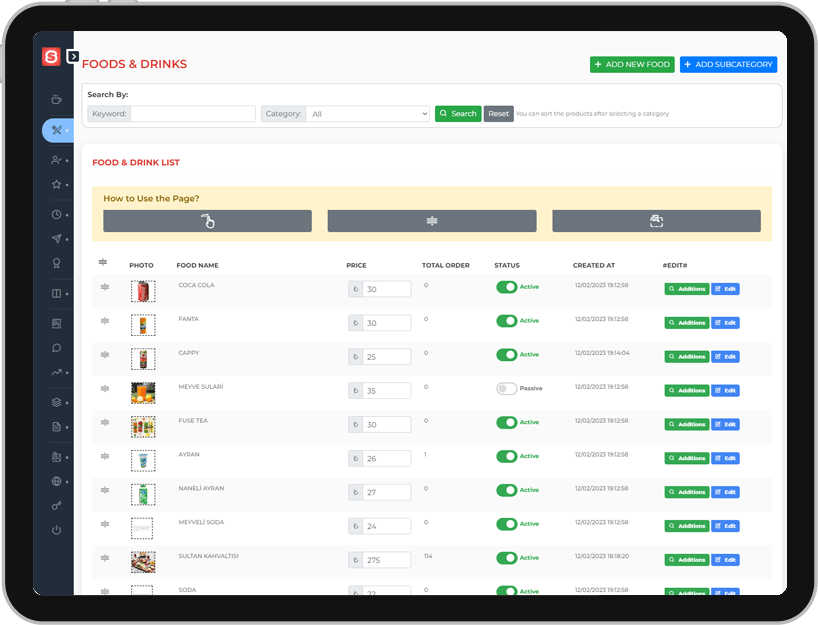Viewport: 818px width, 625px height.
Task: Edit the FUSE TEA item
Action: (x=725, y=425)
